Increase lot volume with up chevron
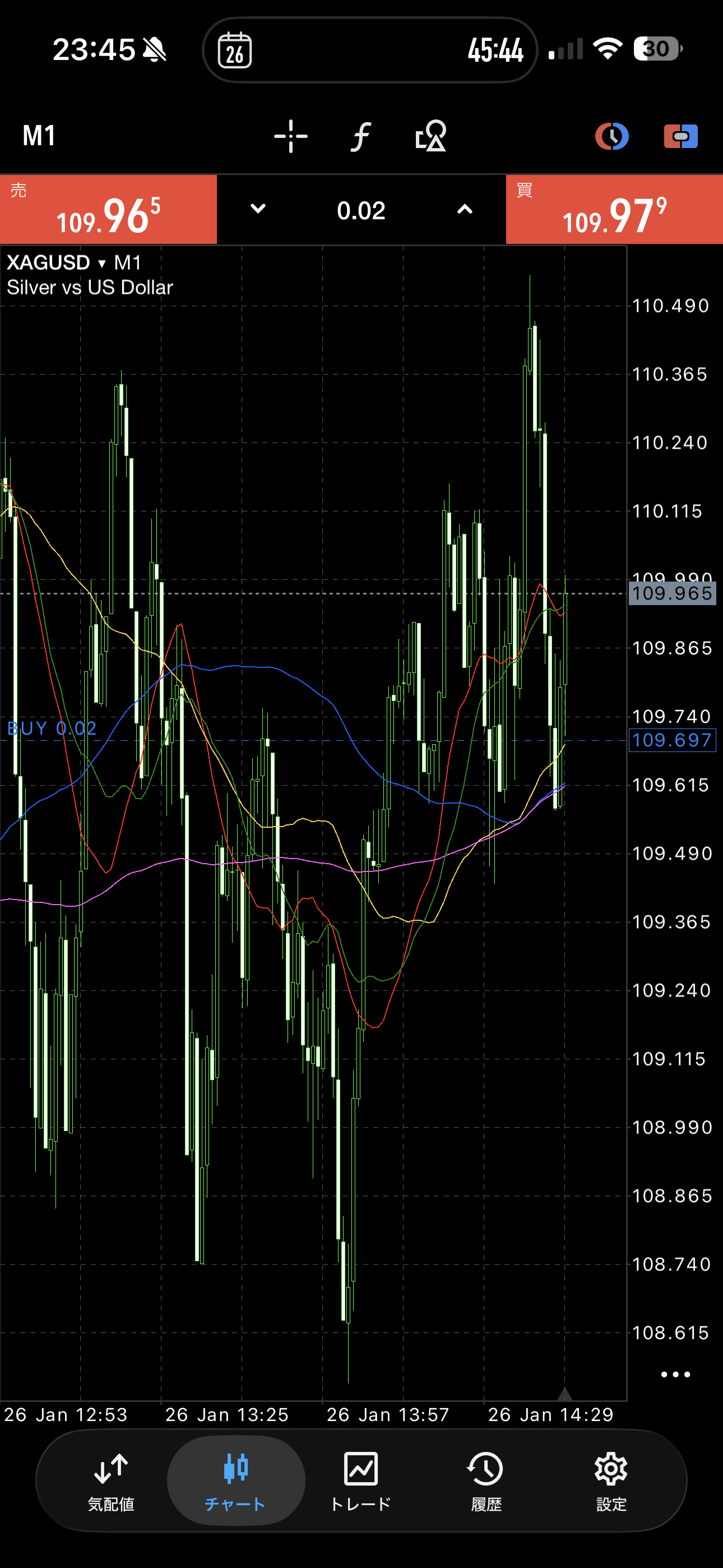723x1568 pixels. pos(465,209)
